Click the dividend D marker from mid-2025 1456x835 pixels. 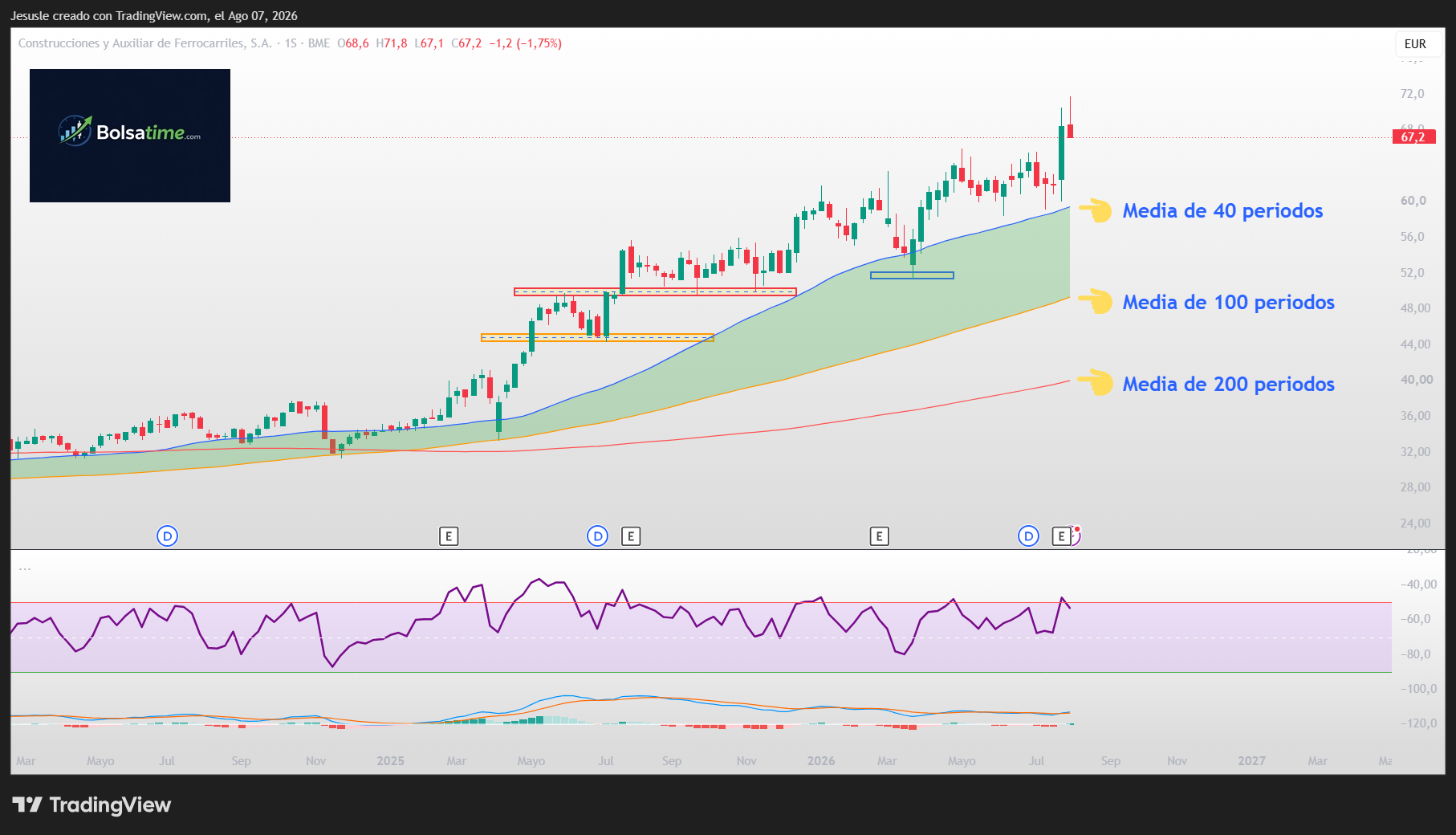[598, 536]
